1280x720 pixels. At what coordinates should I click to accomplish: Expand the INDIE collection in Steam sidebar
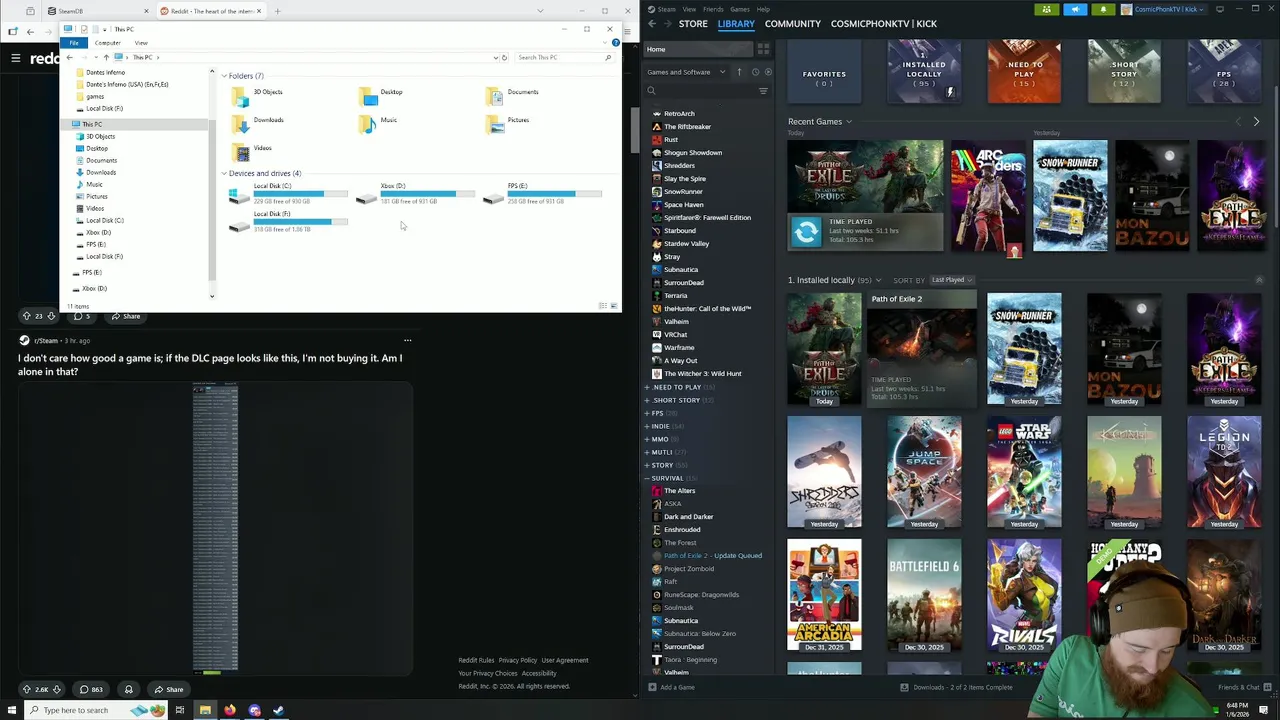click(647, 426)
